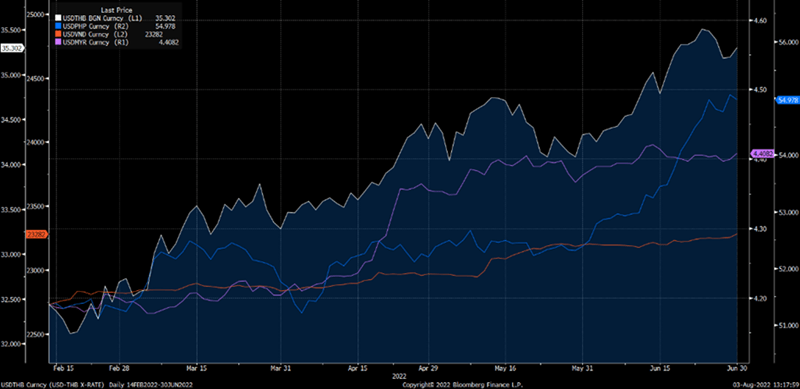Click the 24500 inner left axis label

tap(35, 78)
